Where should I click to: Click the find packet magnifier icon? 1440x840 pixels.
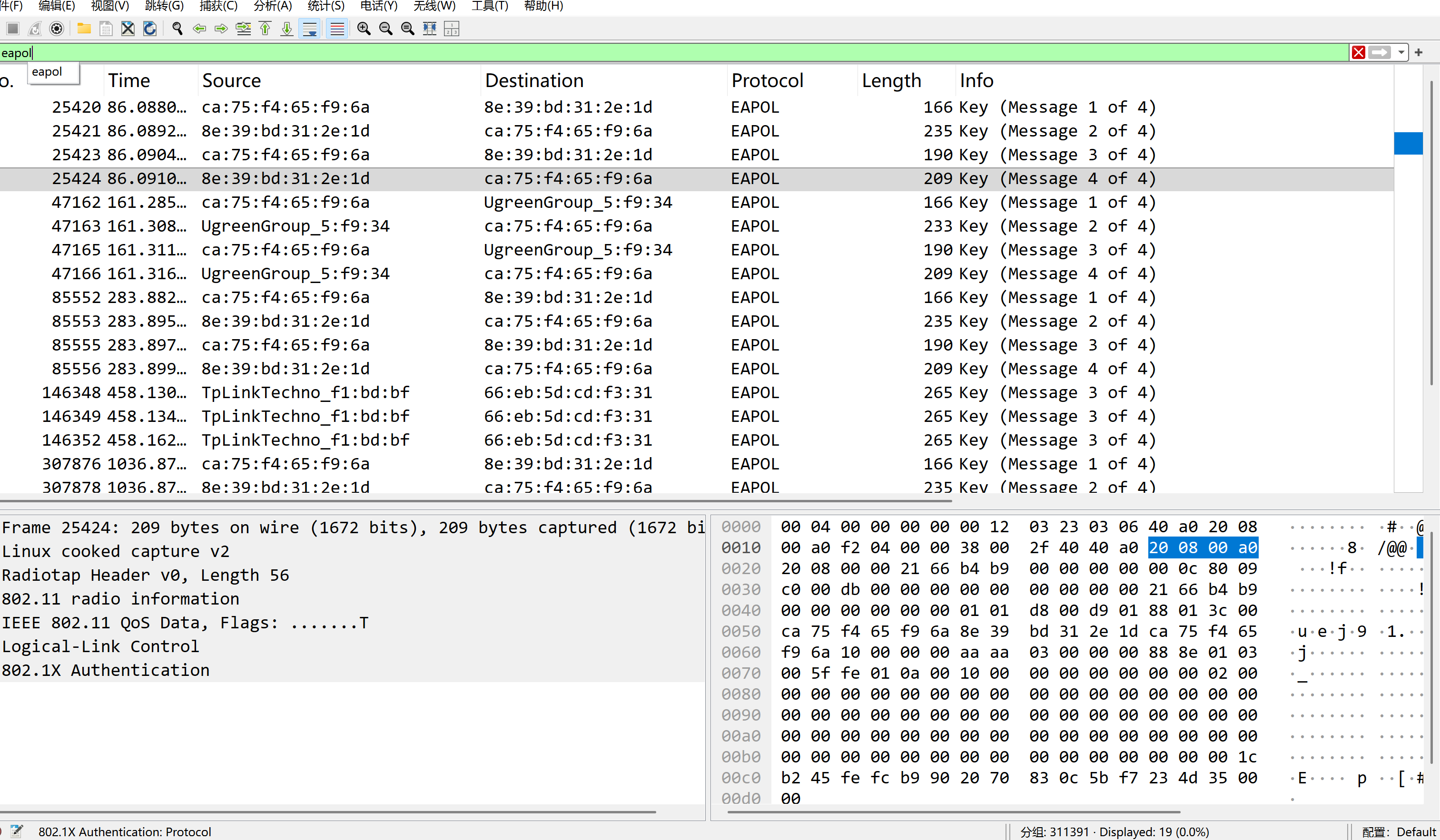click(x=177, y=29)
